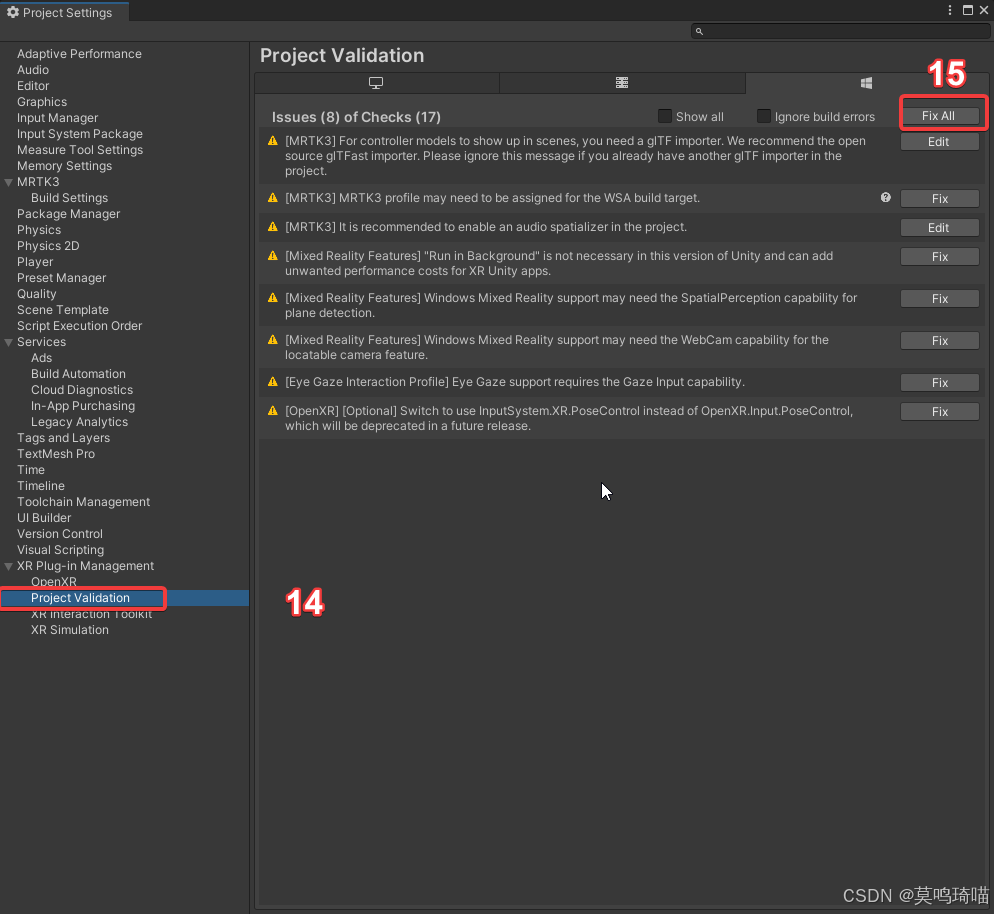This screenshot has width=994, height=914.
Task: Open Package Manager settings
Action: (68, 214)
